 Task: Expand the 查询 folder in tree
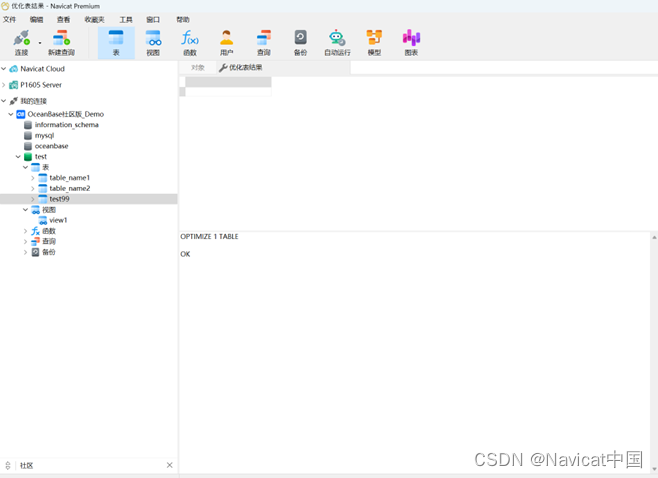[x=26, y=241]
